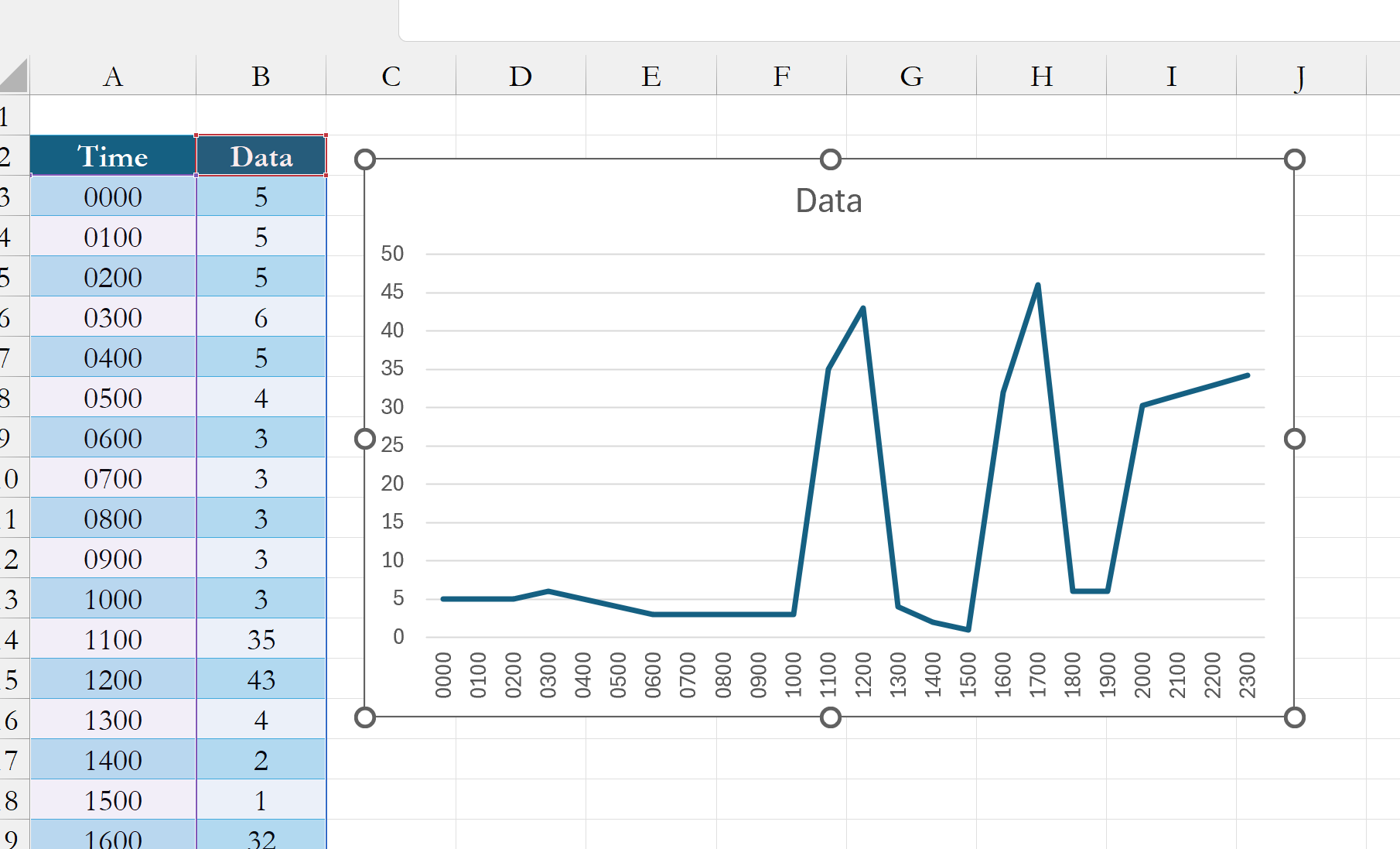Click the vertical axis label 50
1400x849 pixels.
[392, 254]
